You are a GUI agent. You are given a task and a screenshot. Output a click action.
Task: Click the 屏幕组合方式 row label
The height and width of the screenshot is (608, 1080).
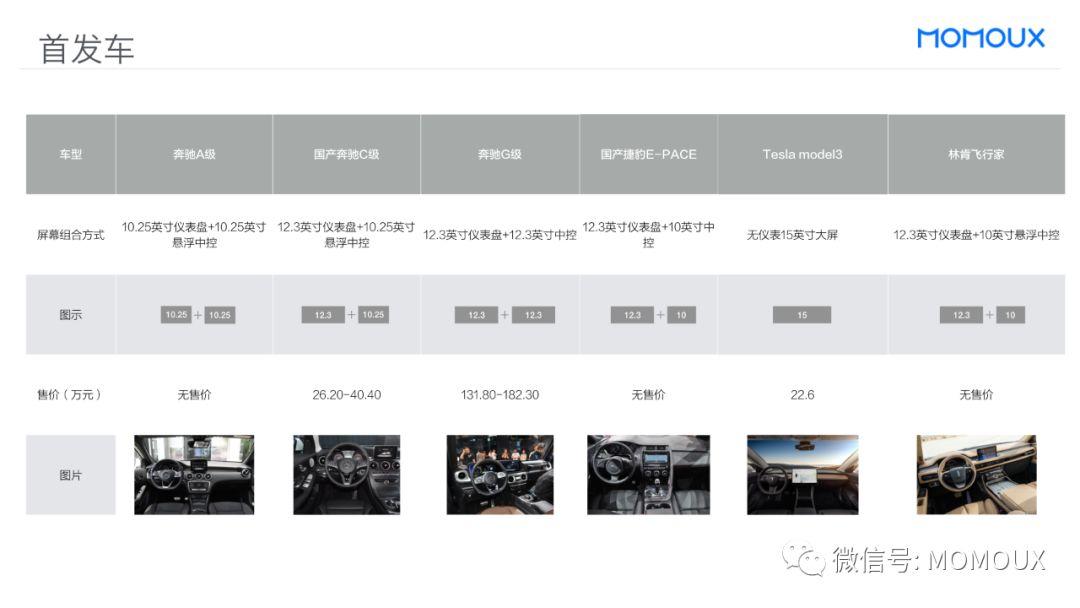(x=70, y=235)
